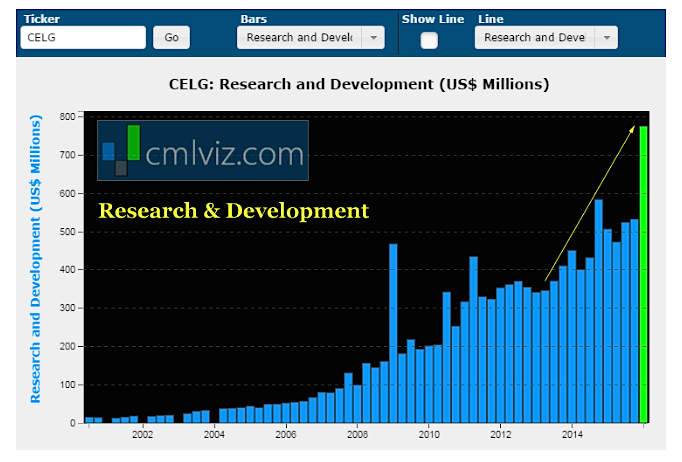Click the Line Research and Development combo box
The width and height of the screenshot is (682, 462).
click(x=546, y=37)
